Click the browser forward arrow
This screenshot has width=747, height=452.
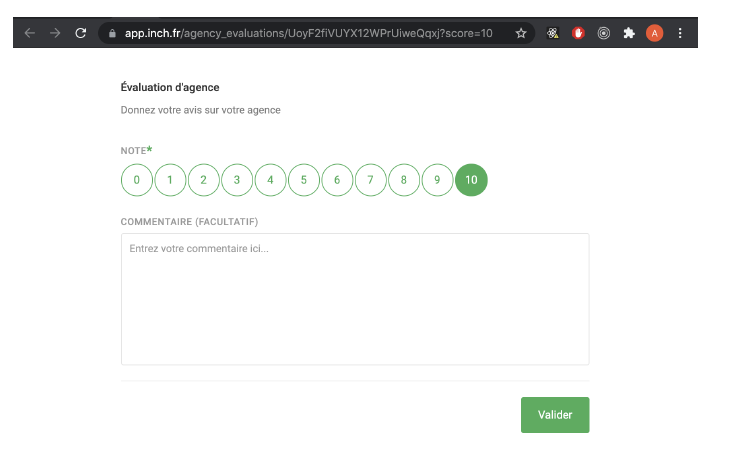[54, 33]
